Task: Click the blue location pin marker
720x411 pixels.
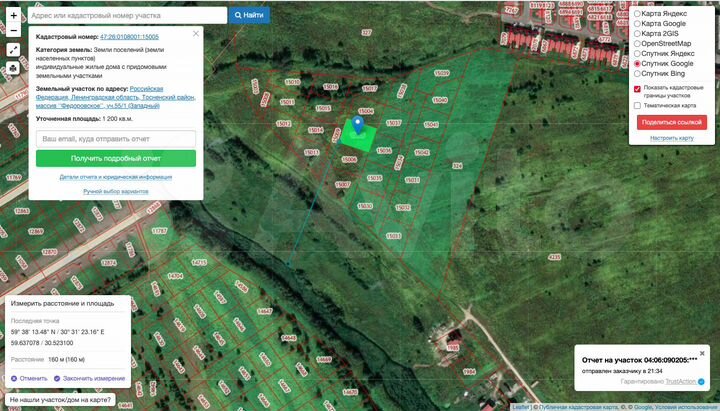Action: [x=358, y=124]
